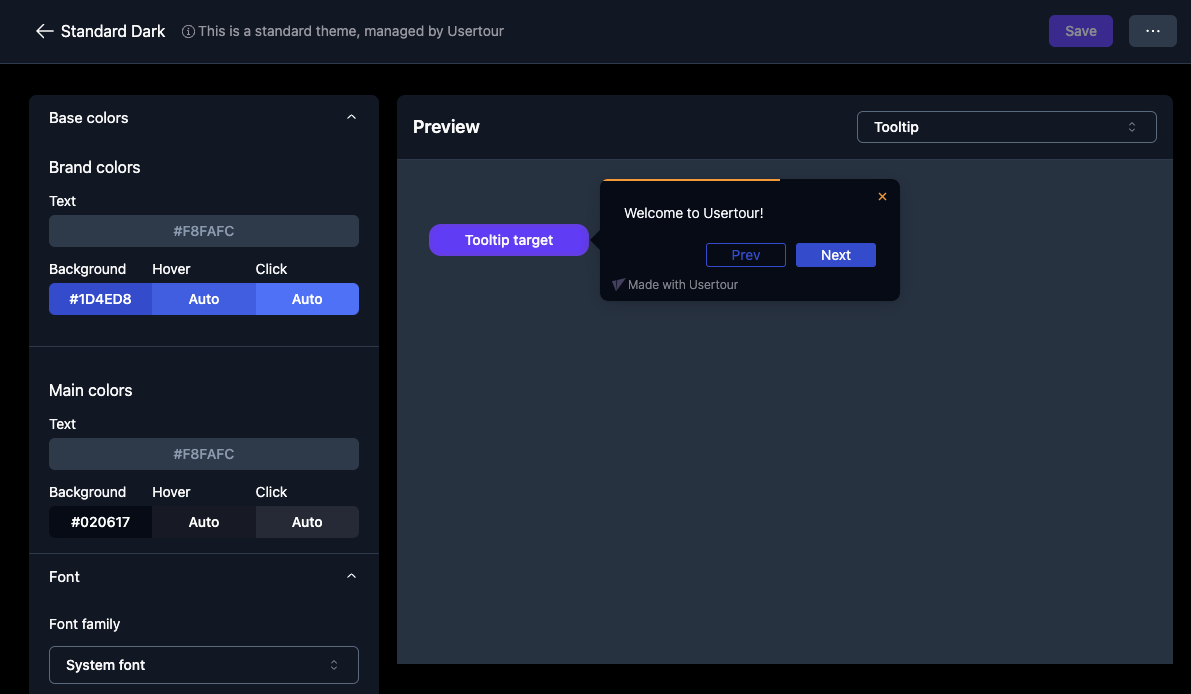Viewport: 1191px width, 694px height.
Task: Click the Brand colors text color field
Action: 203,231
